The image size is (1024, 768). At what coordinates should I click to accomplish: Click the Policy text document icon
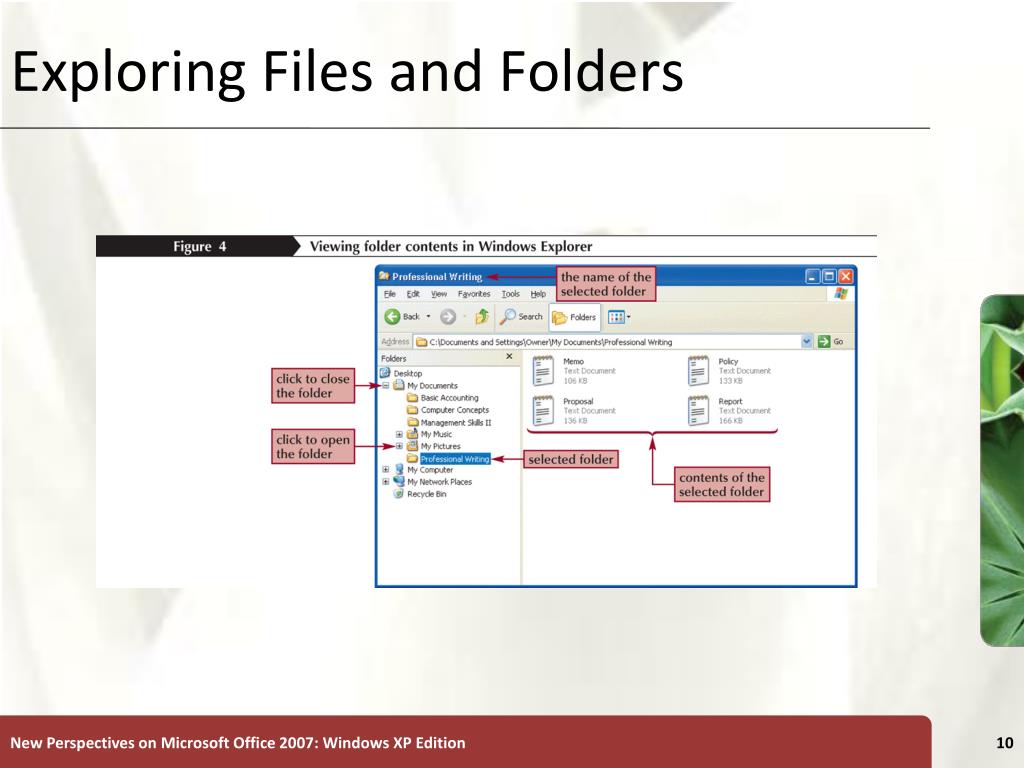(699, 371)
